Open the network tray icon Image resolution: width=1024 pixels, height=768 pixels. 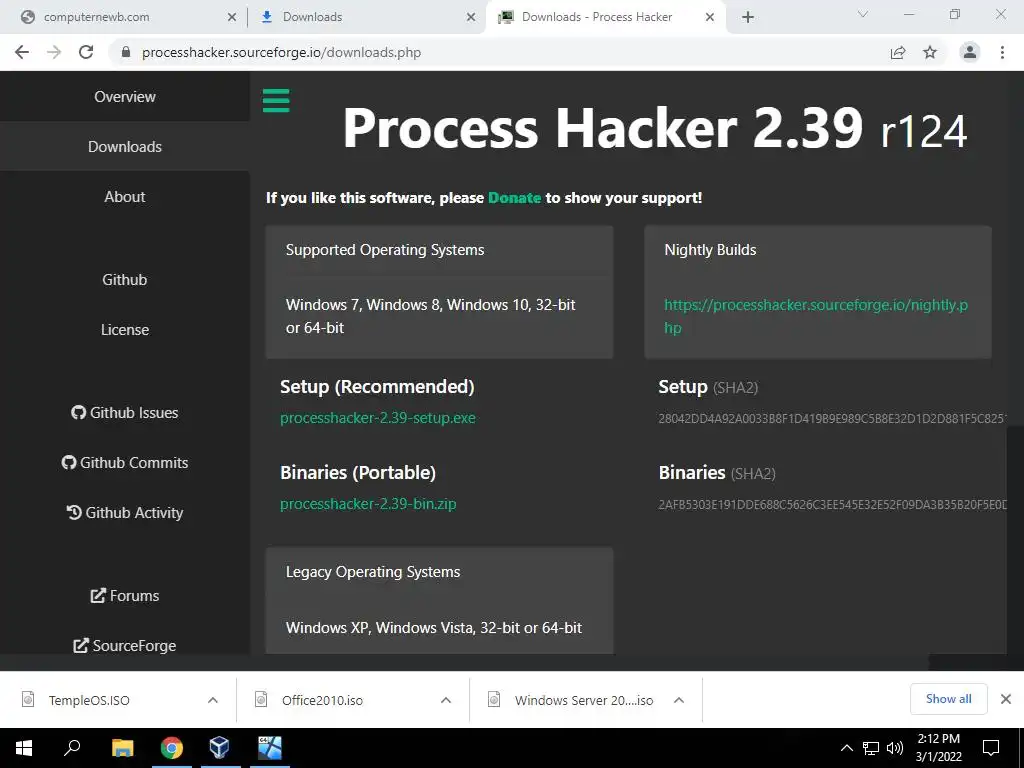871,748
